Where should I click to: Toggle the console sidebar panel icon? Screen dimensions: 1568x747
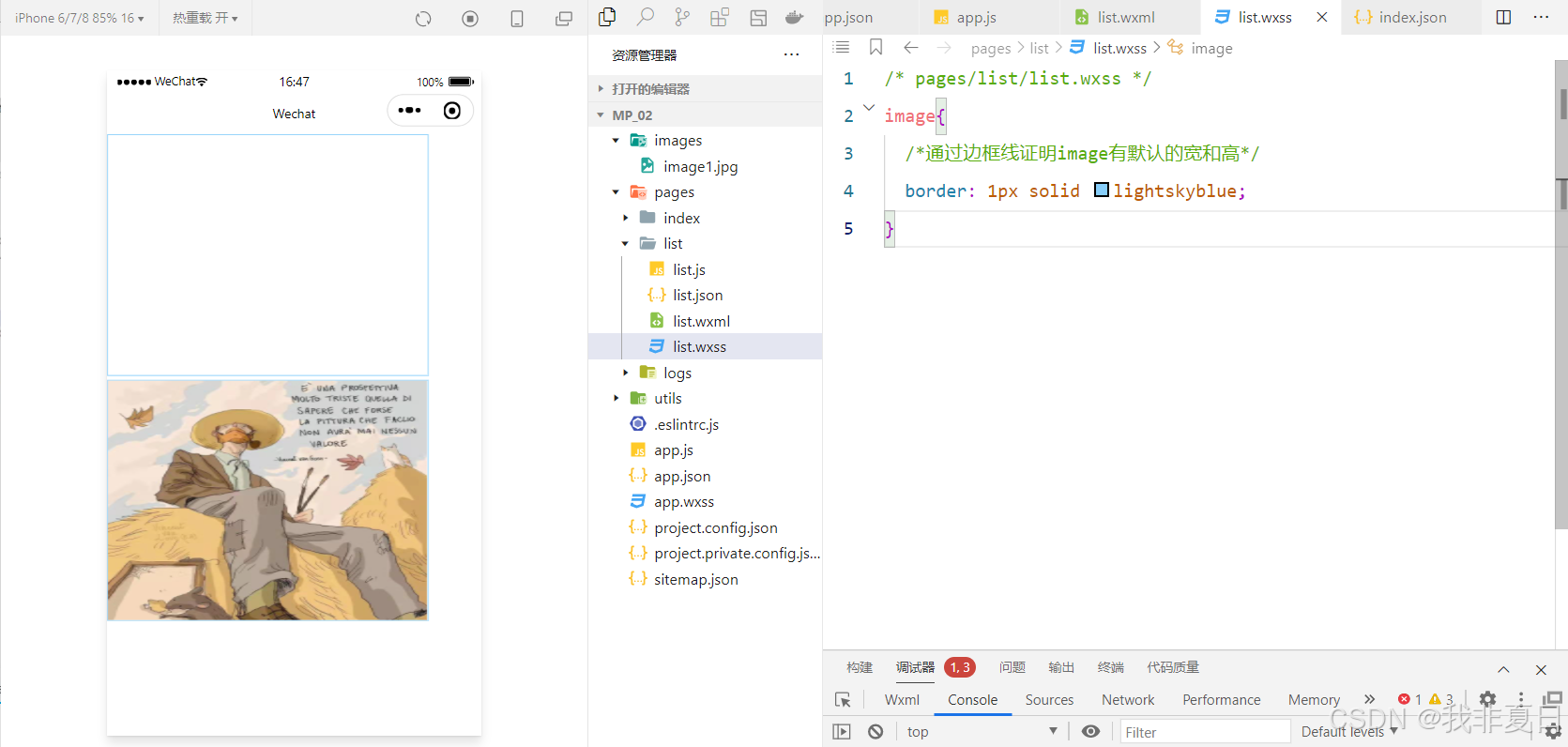tap(842, 731)
